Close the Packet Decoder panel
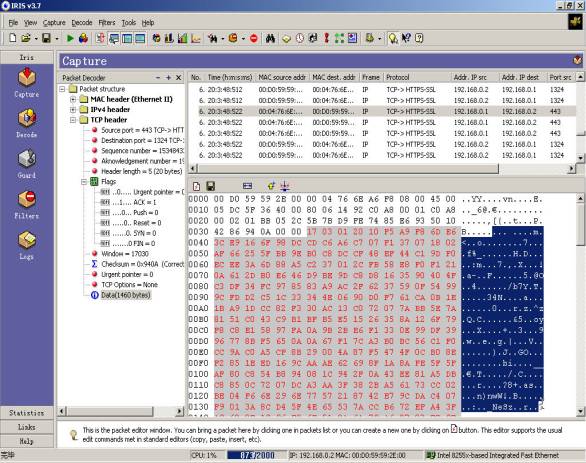 pyautogui.click(x=179, y=78)
